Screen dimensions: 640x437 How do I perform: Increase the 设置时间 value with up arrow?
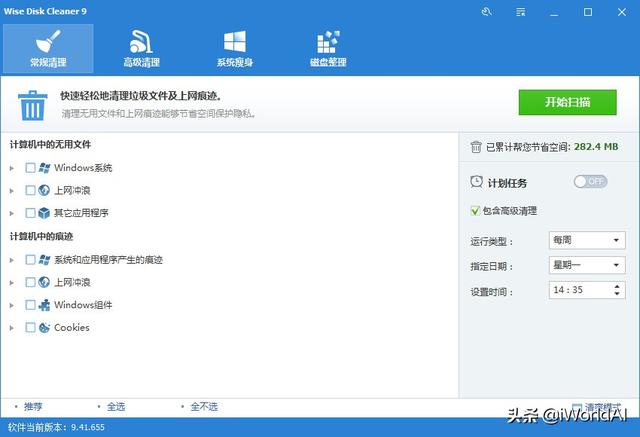[617, 286]
